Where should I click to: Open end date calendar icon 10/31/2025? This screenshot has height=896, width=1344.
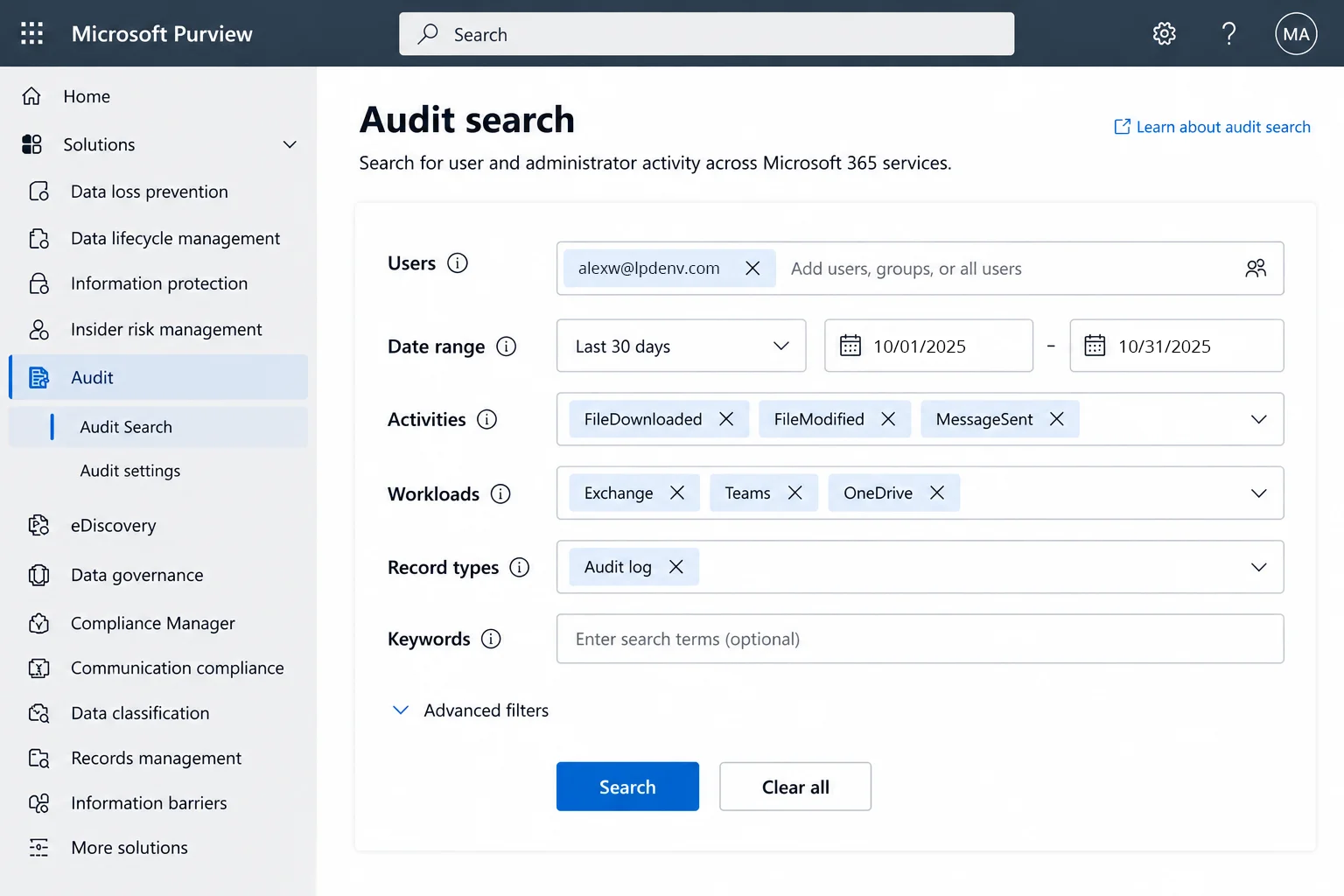click(x=1095, y=346)
